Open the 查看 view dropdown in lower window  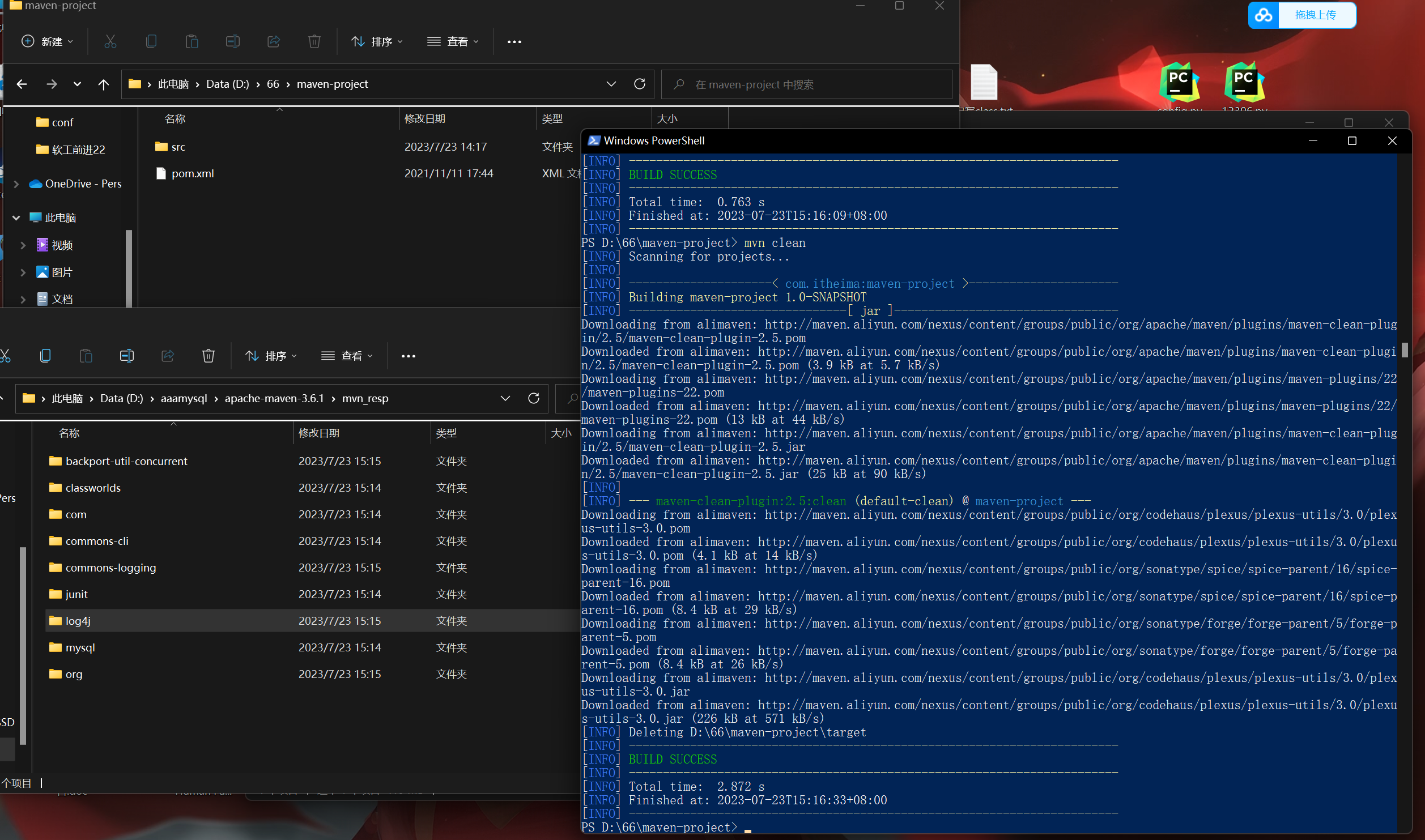click(x=347, y=356)
